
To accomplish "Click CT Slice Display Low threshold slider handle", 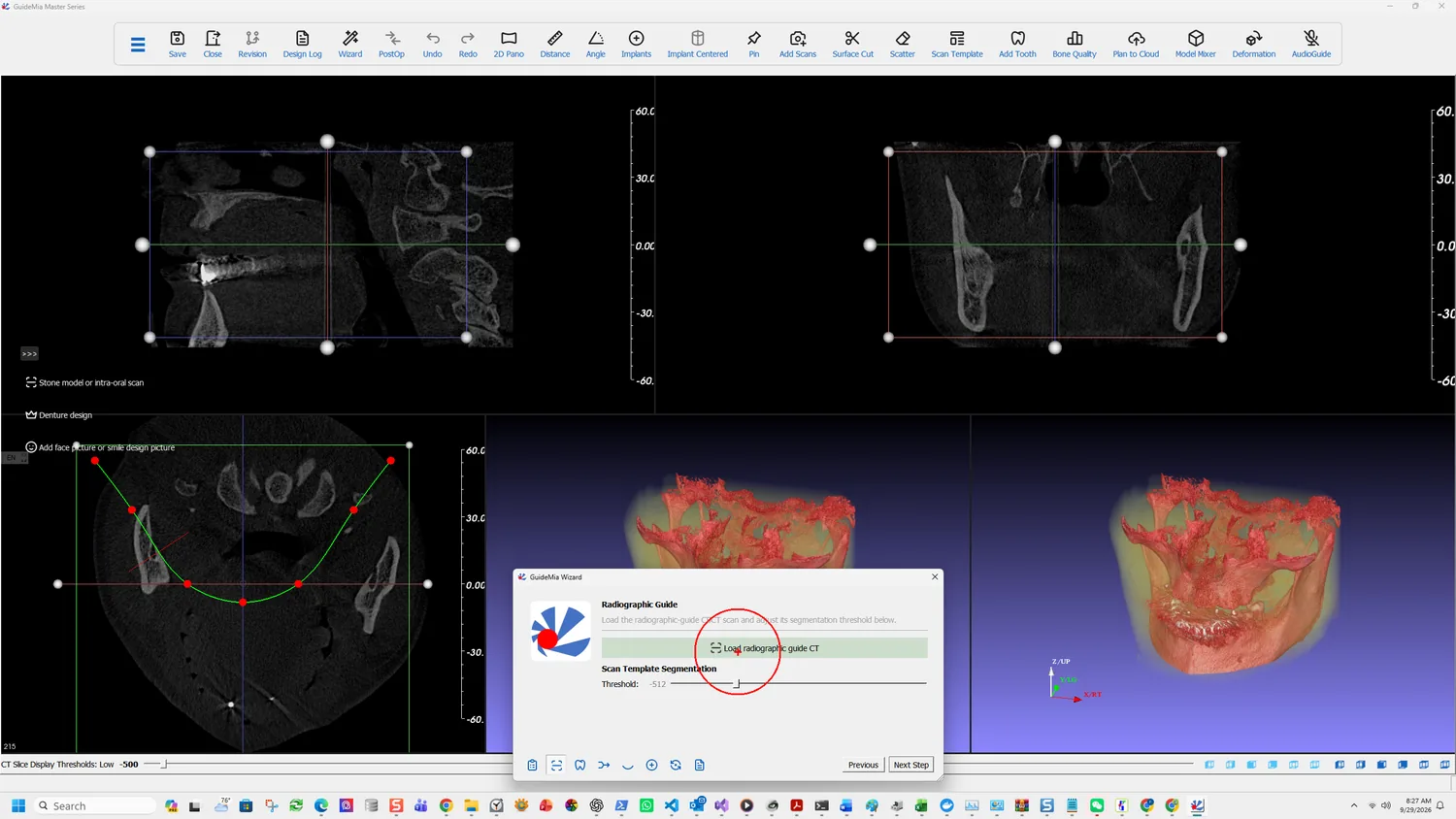I will click(x=164, y=765).
